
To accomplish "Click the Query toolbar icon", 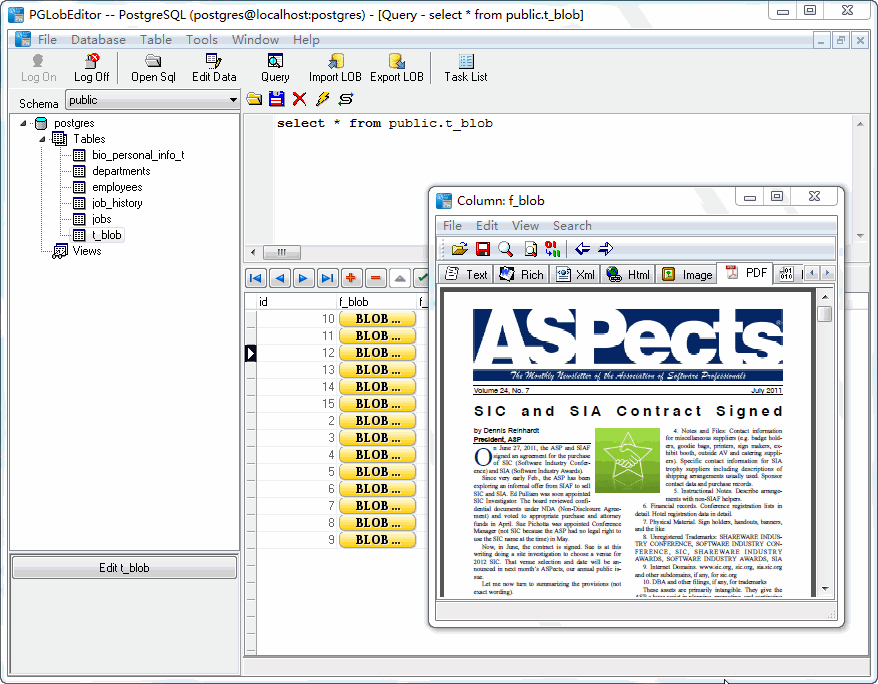I will click(275, 68).
